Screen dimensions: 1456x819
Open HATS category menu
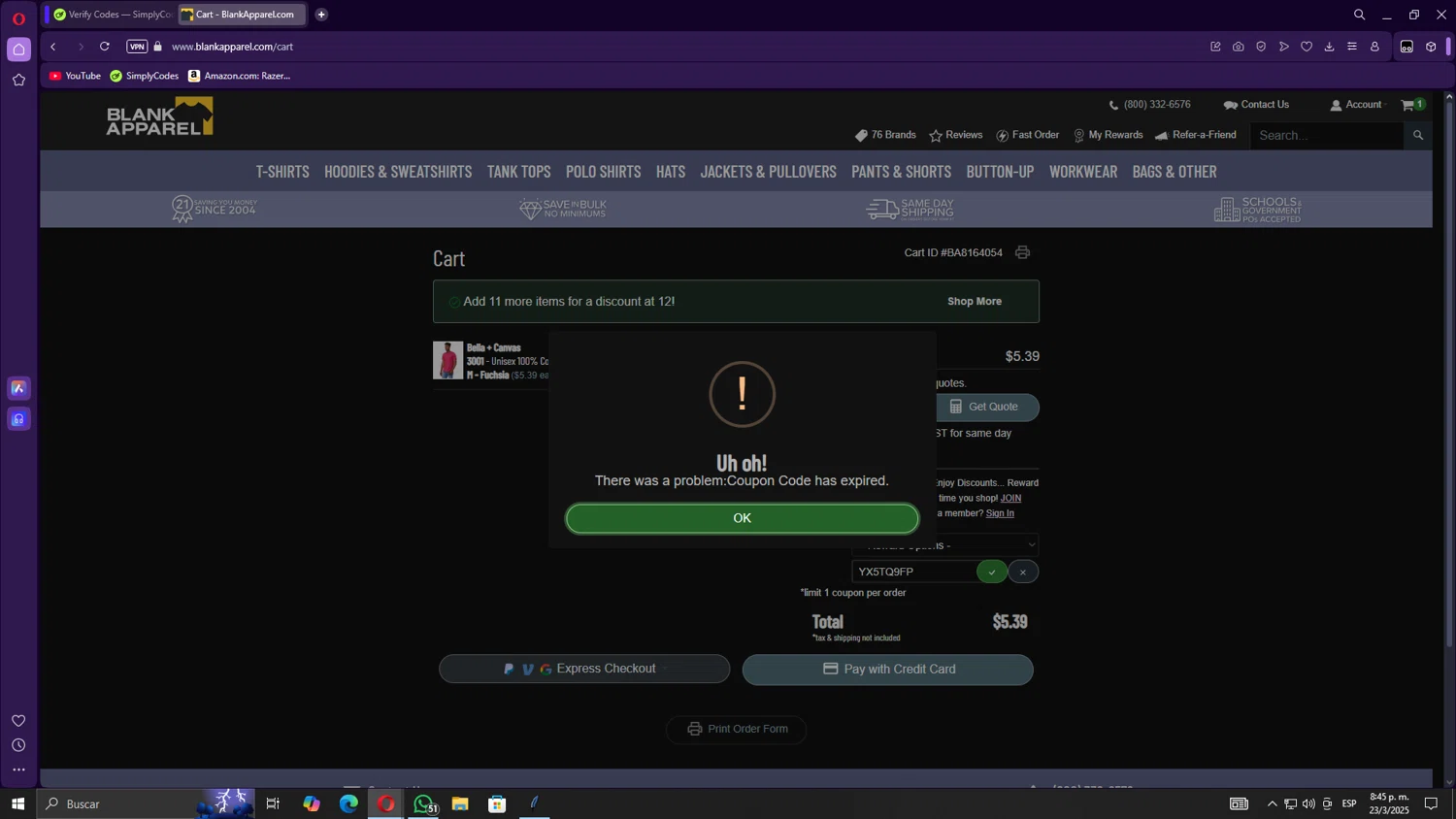(x=671, y=172)
